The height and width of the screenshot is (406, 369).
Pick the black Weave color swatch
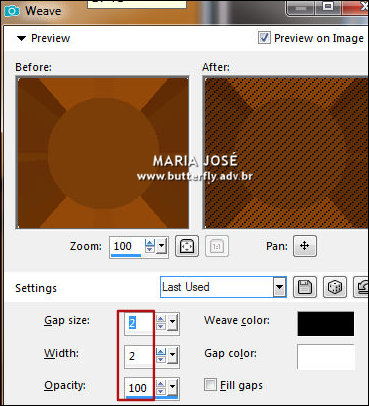tap(326, 324)
